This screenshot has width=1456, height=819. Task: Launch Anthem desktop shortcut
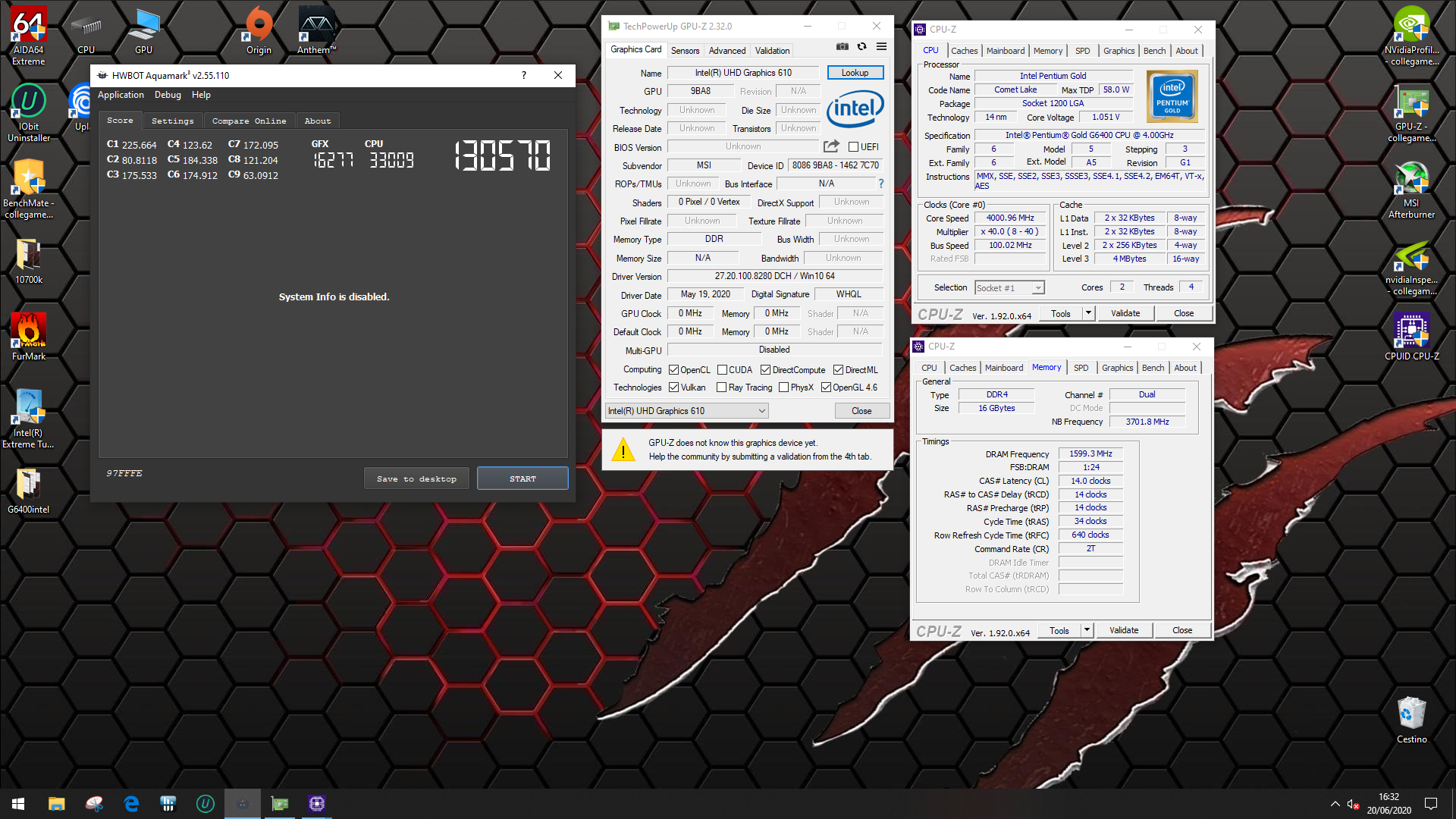point(316,32)
